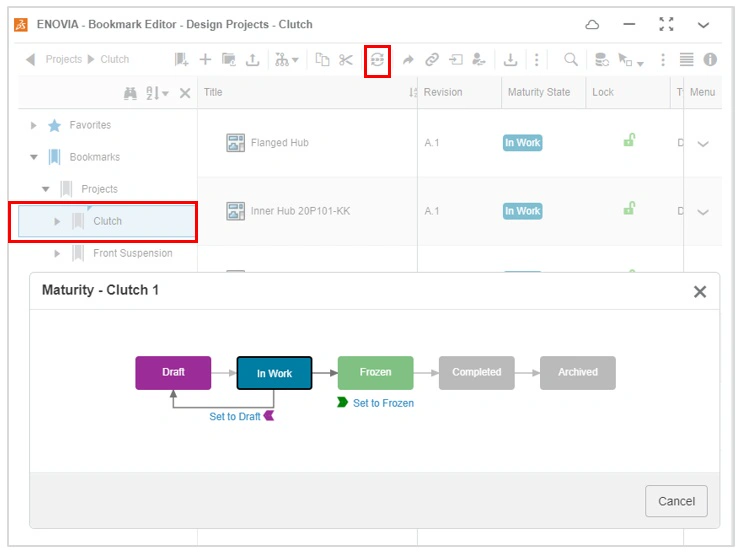The width and height of the screenshot is (742, 553).
Task: Open the row menu chevron for Inner Hub
Action: [x=703, y=212]
